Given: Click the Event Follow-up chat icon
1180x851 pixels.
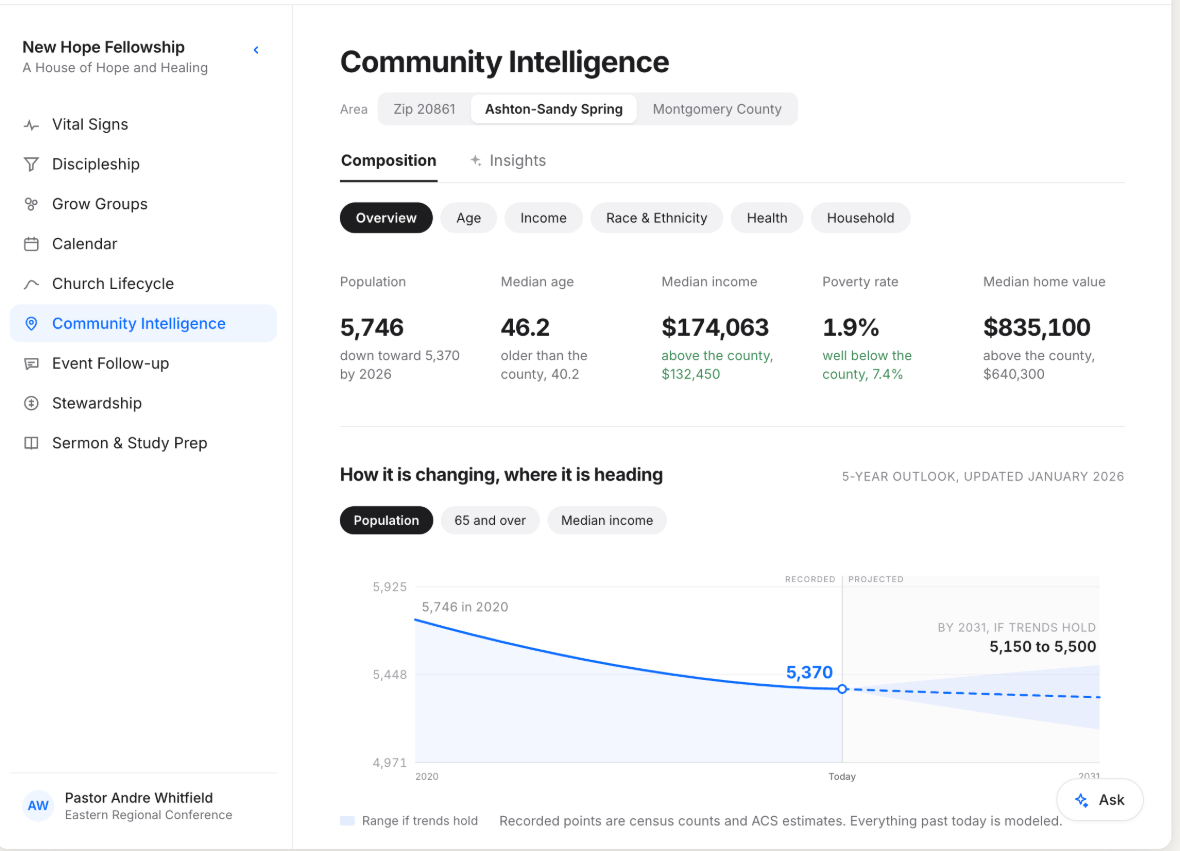Looking at the screenshot, I should [31, 363].
